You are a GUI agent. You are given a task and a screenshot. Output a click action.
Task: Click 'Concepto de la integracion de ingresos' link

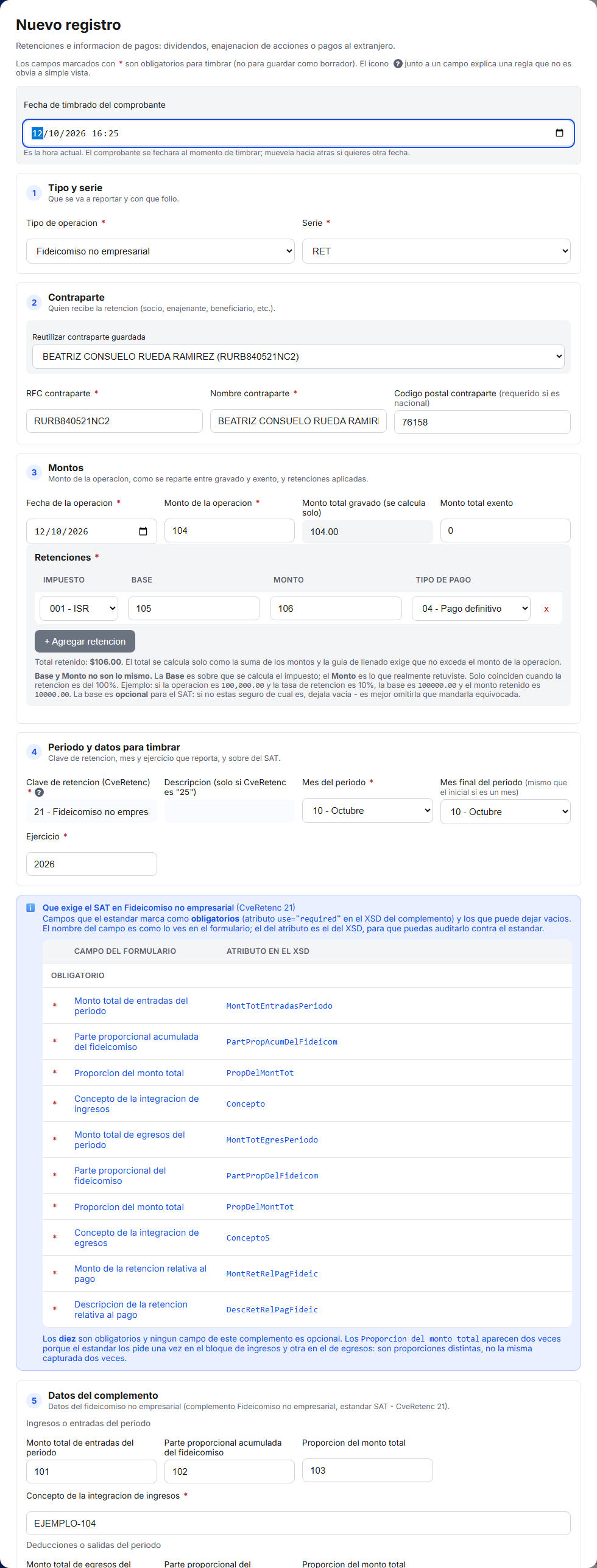(136, 1104)
